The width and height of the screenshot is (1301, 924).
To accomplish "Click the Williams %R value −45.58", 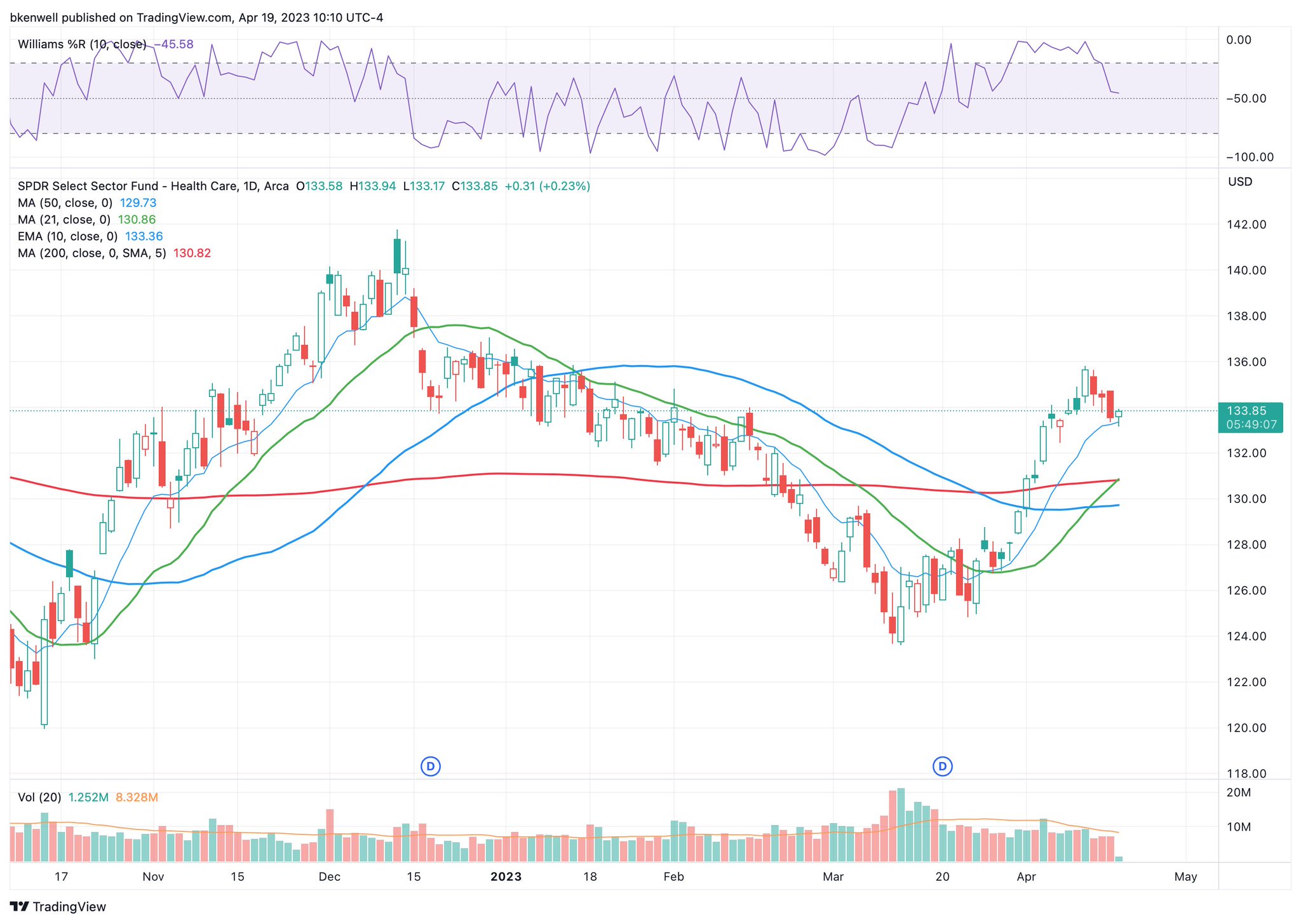I will coord(172,44).
